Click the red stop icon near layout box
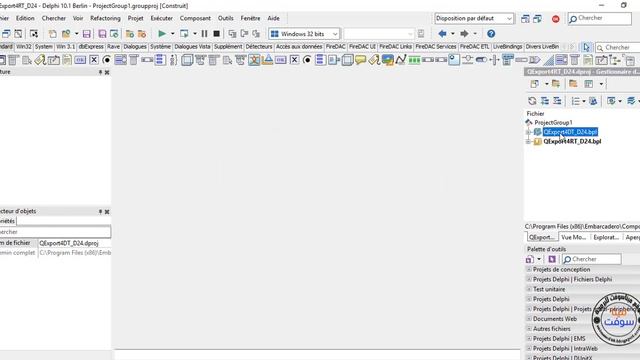Screen dimensions: 640x360 point(556,19)
